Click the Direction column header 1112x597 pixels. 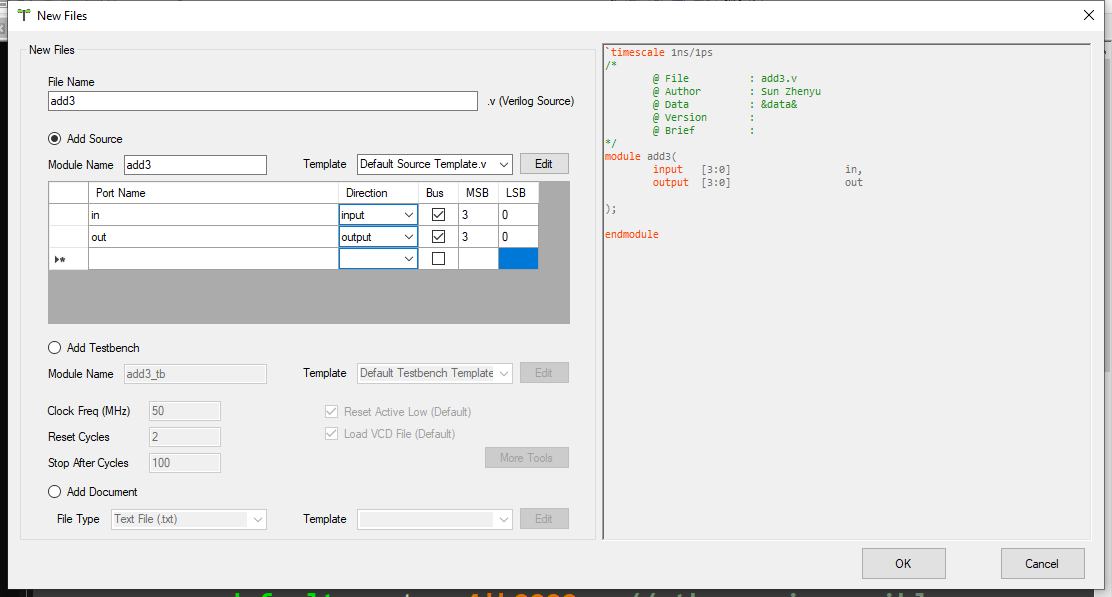pos(378,193)
